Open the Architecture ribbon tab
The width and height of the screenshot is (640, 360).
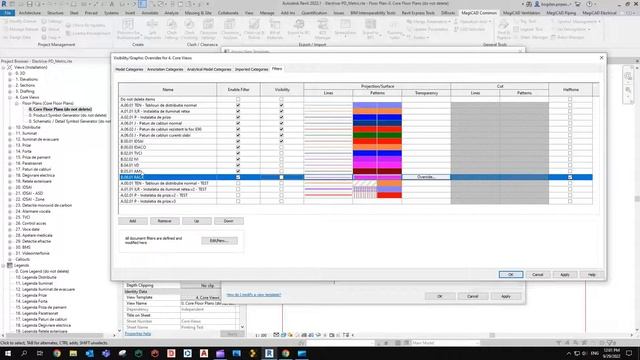30,13
